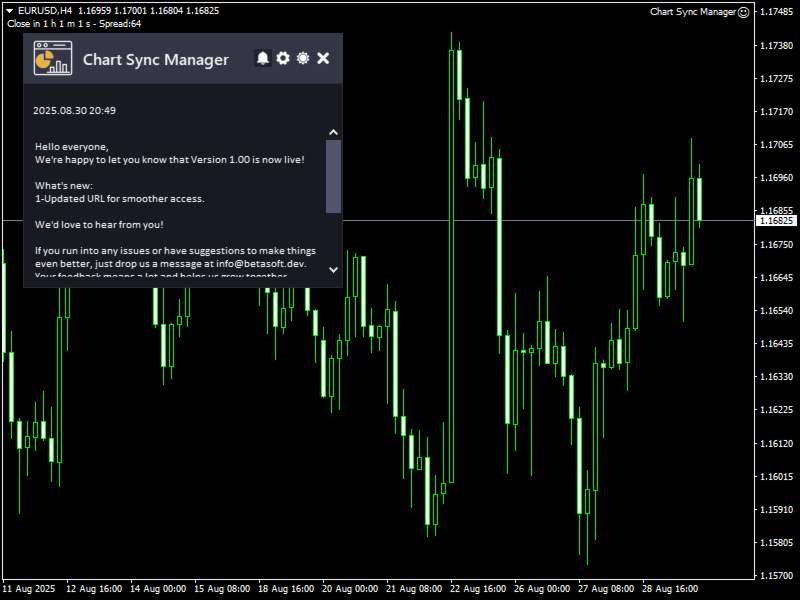The width and height of the screenshot is (800, 600).
Task: Click the '11 Aug 2025' date label
Action: pos(29,588)
